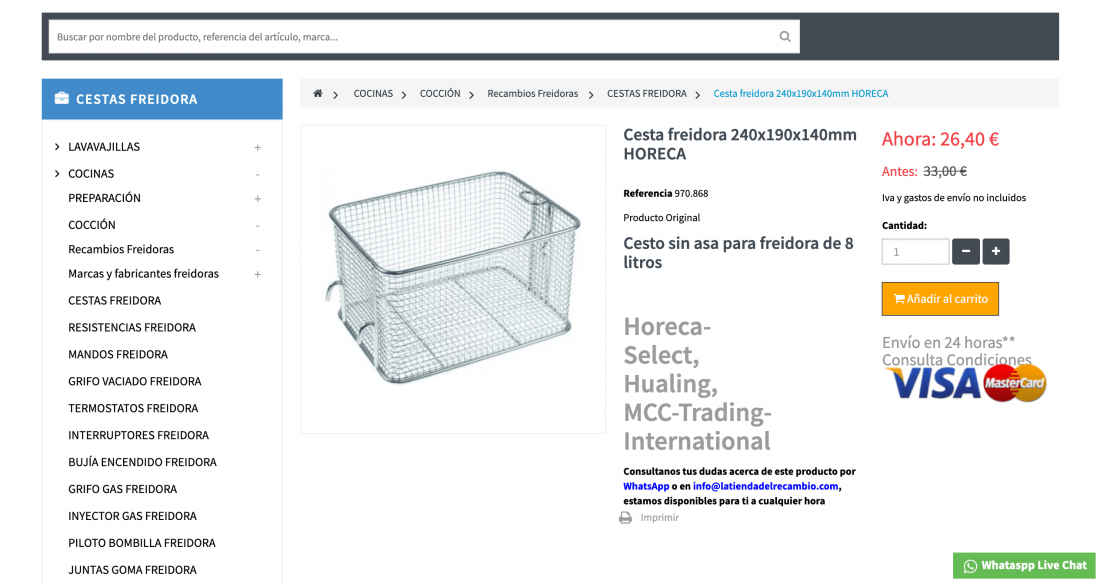
Task: Collapse the Recambios Freidoras section
Action: 257,250
